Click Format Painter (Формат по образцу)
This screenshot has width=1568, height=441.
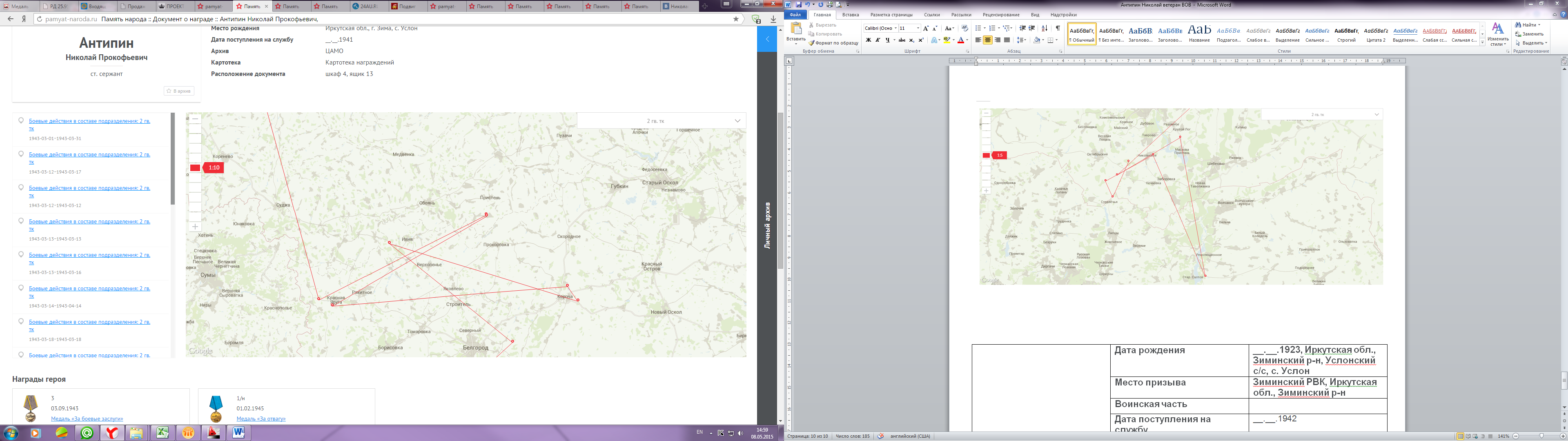[x=833, y=42]
